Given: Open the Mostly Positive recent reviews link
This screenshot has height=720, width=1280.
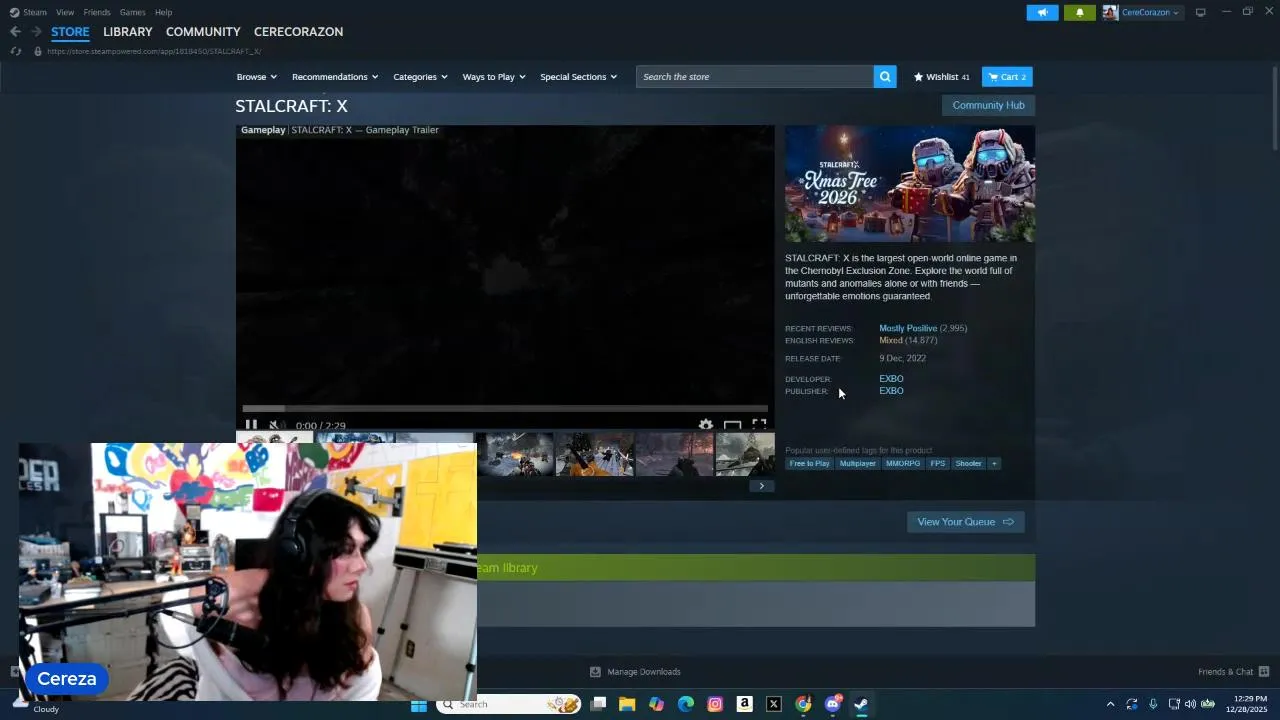Looking at the screenshot, I should [x=908, y=328].
